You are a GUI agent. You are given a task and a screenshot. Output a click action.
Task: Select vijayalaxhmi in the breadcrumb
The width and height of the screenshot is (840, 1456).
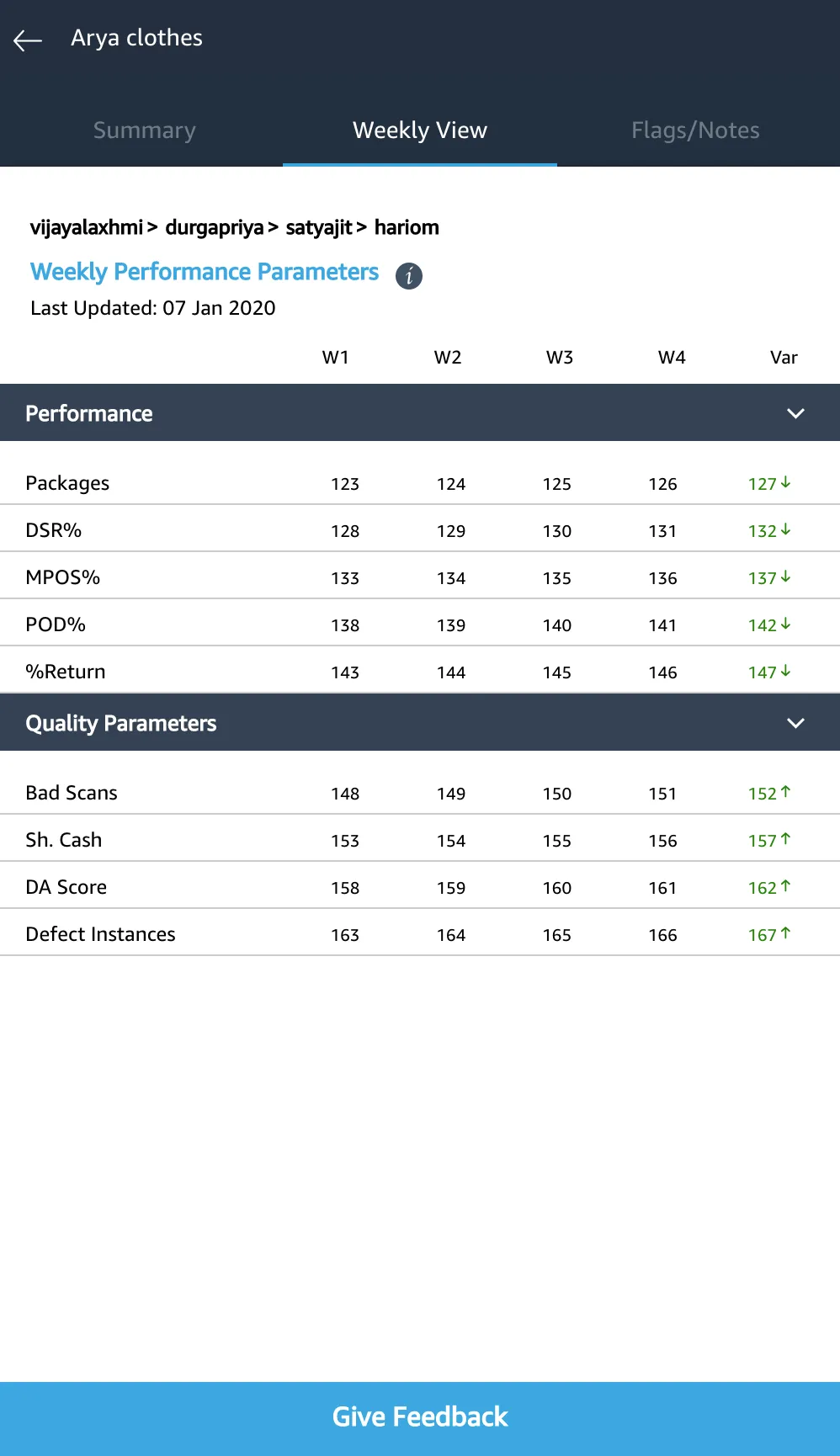tap(86, 227)
